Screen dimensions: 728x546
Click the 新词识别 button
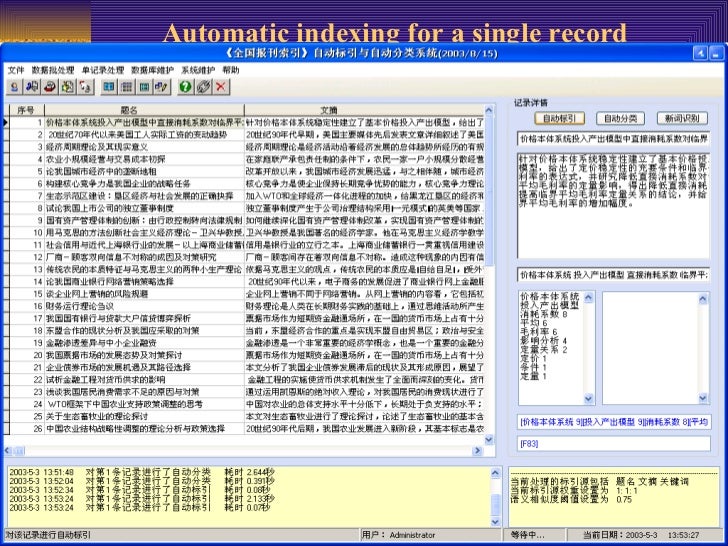(682, 118)
